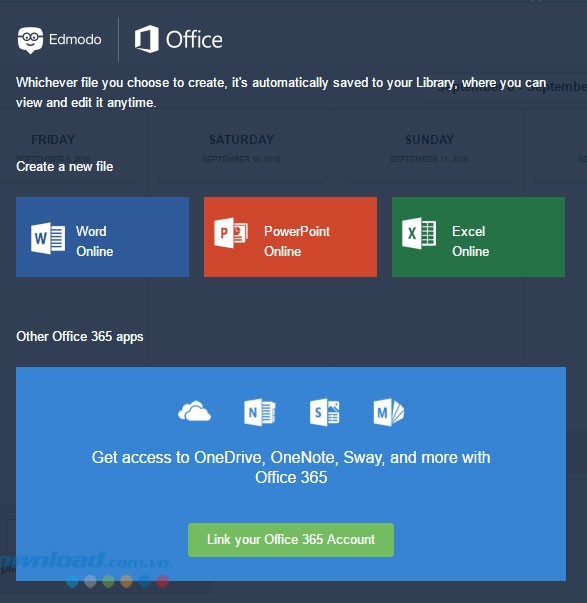Click the 'Edmodo' brand text

point(75,40)
